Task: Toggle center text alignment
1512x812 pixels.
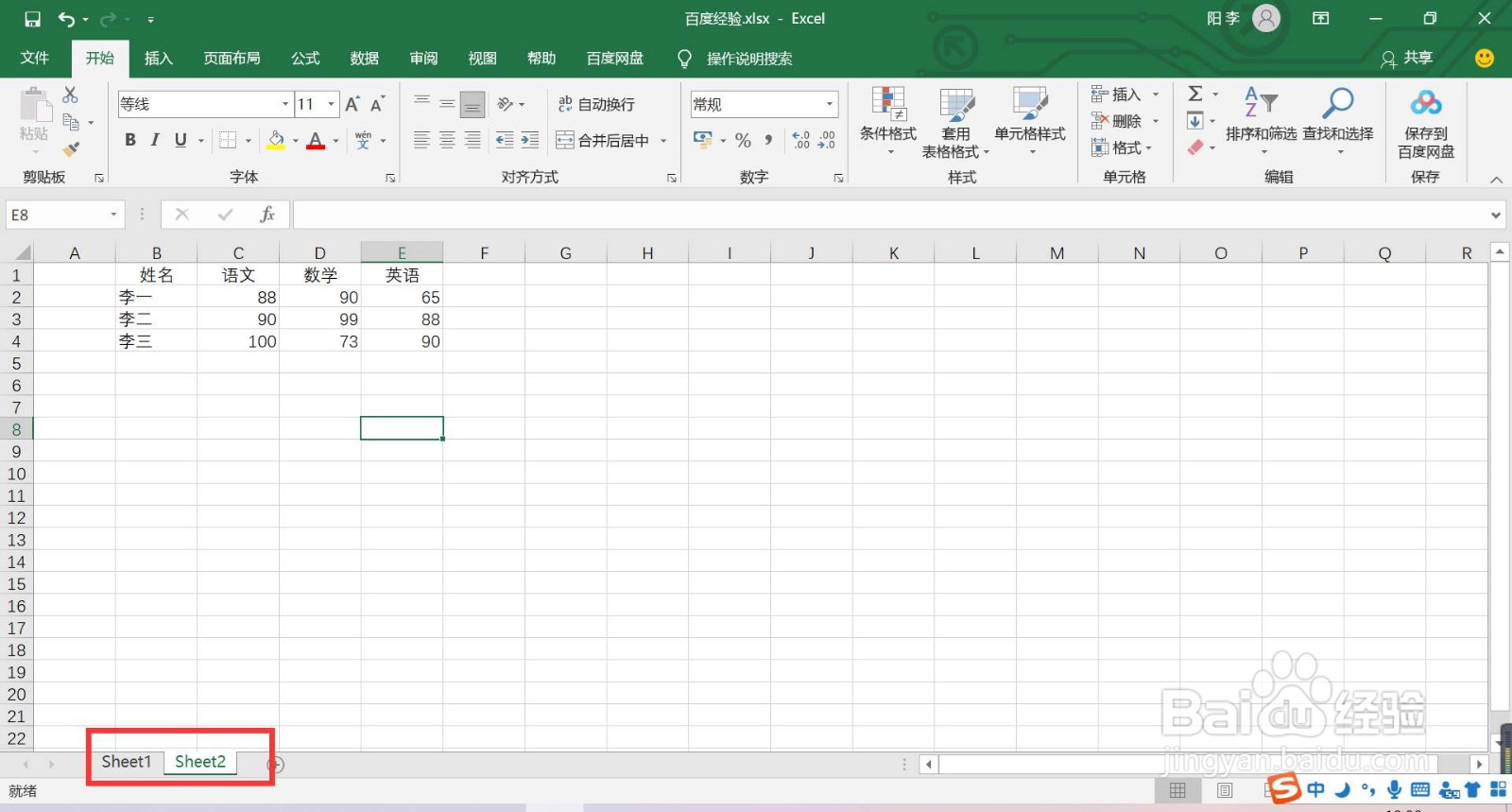Action: point(447,141)
